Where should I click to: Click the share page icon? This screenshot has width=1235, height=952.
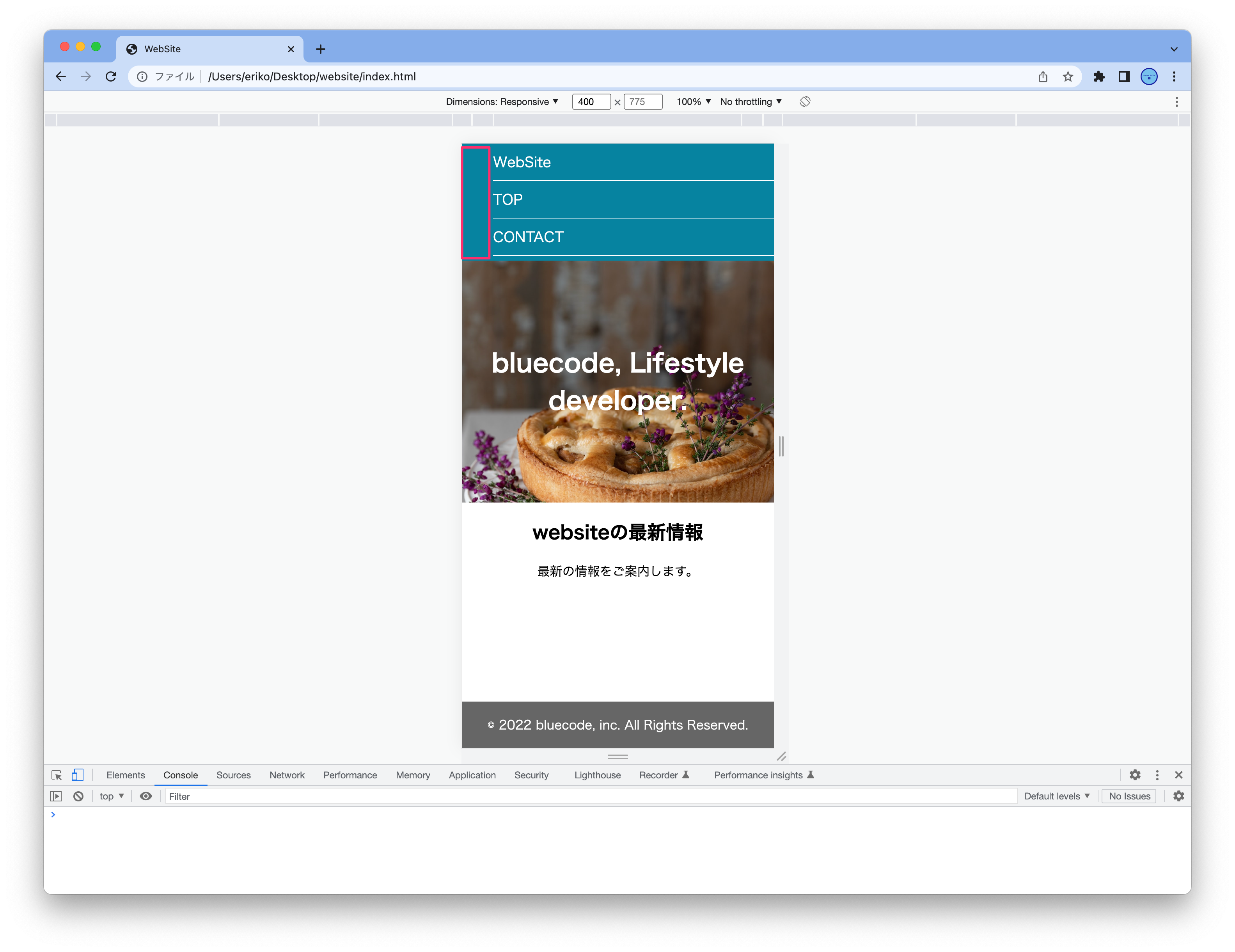(x=1043, y=76)
